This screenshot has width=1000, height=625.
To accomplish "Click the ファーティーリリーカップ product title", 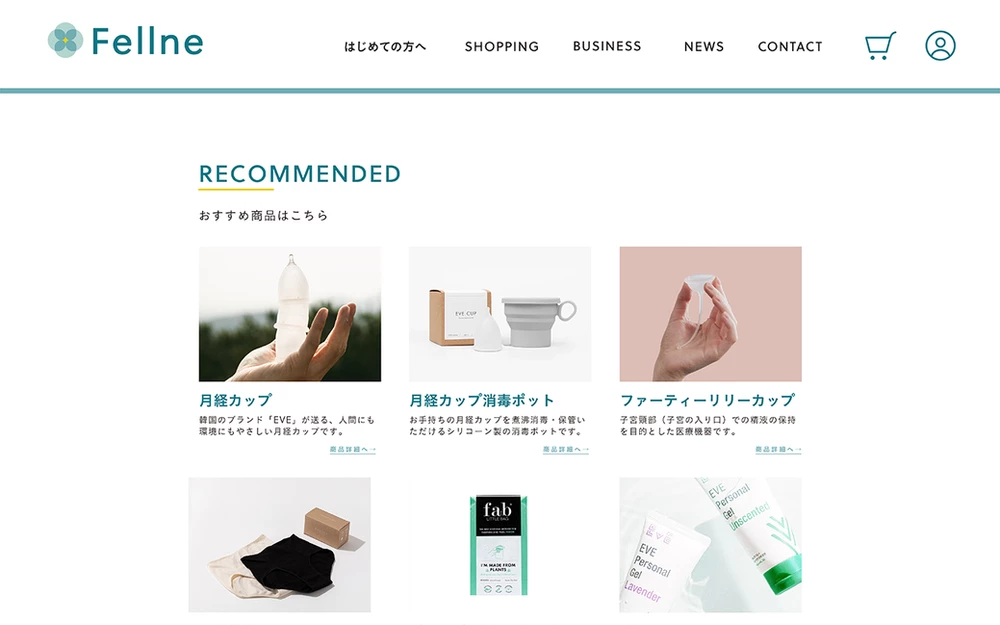I will pos(707,401).
